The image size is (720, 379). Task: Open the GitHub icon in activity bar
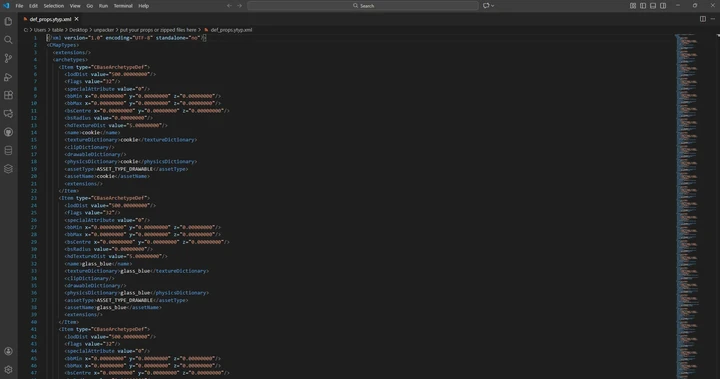pos(8,132)
